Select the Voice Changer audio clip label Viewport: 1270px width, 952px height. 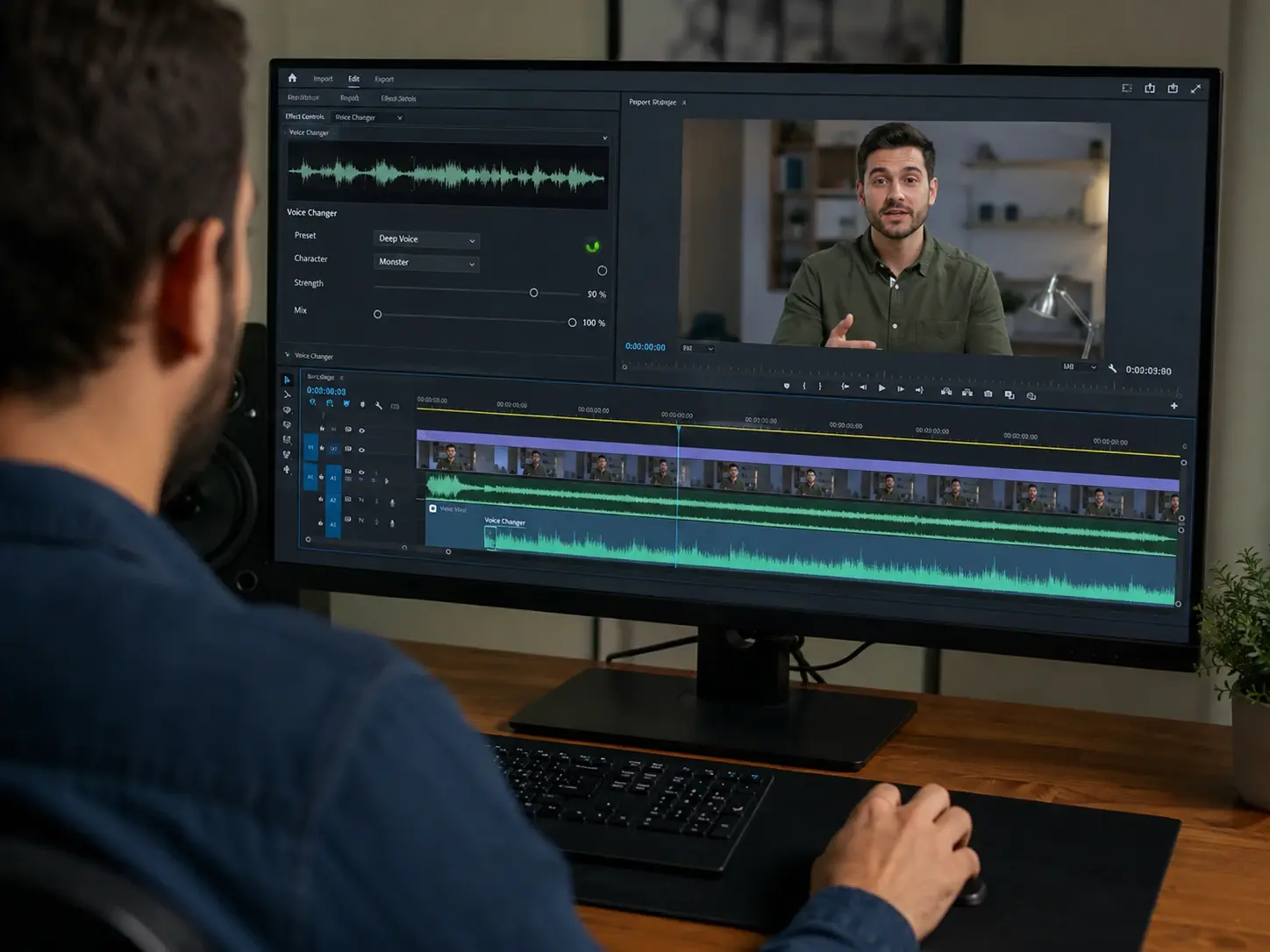click(504, 522)
